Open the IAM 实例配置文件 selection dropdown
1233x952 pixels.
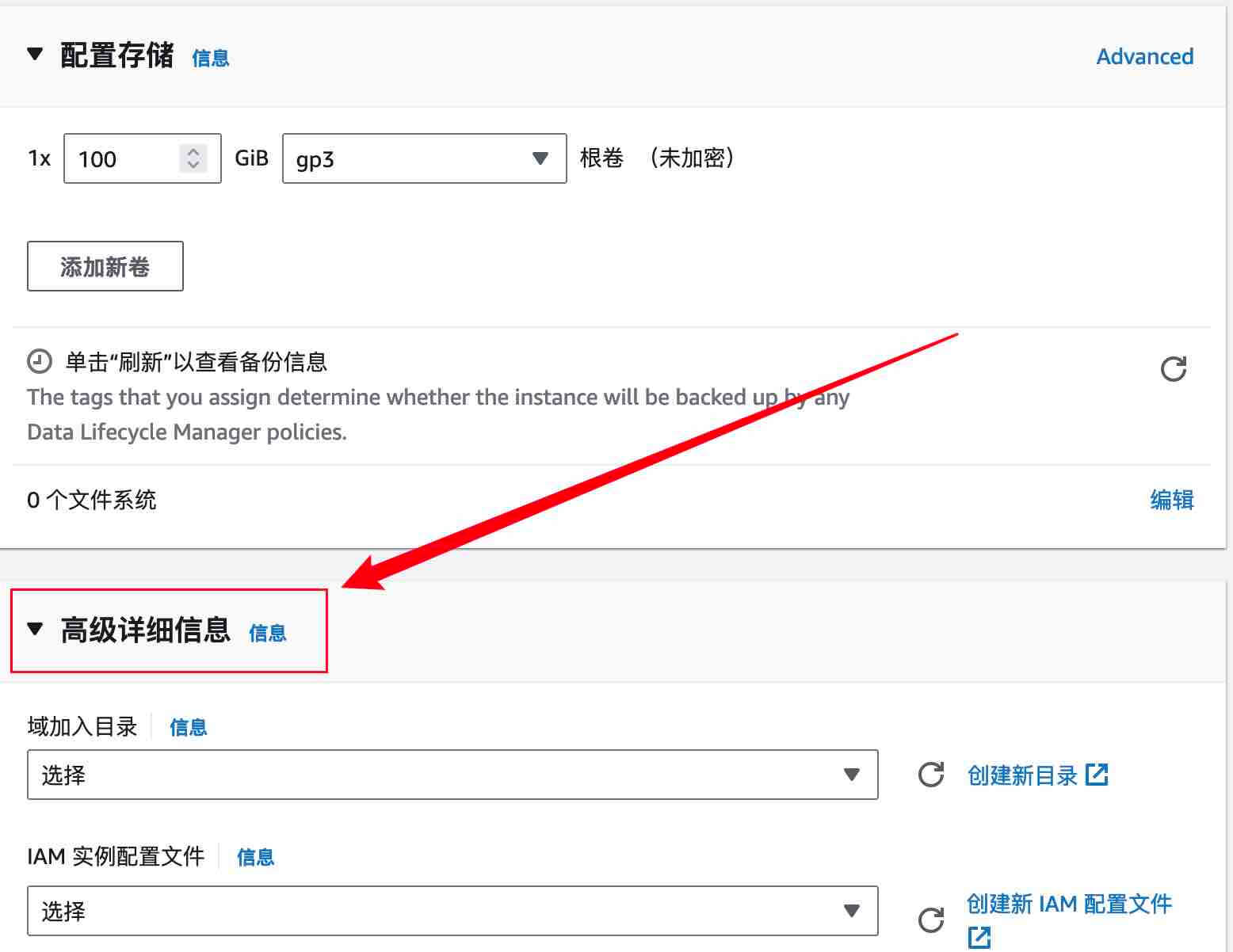tap(452, 911)
